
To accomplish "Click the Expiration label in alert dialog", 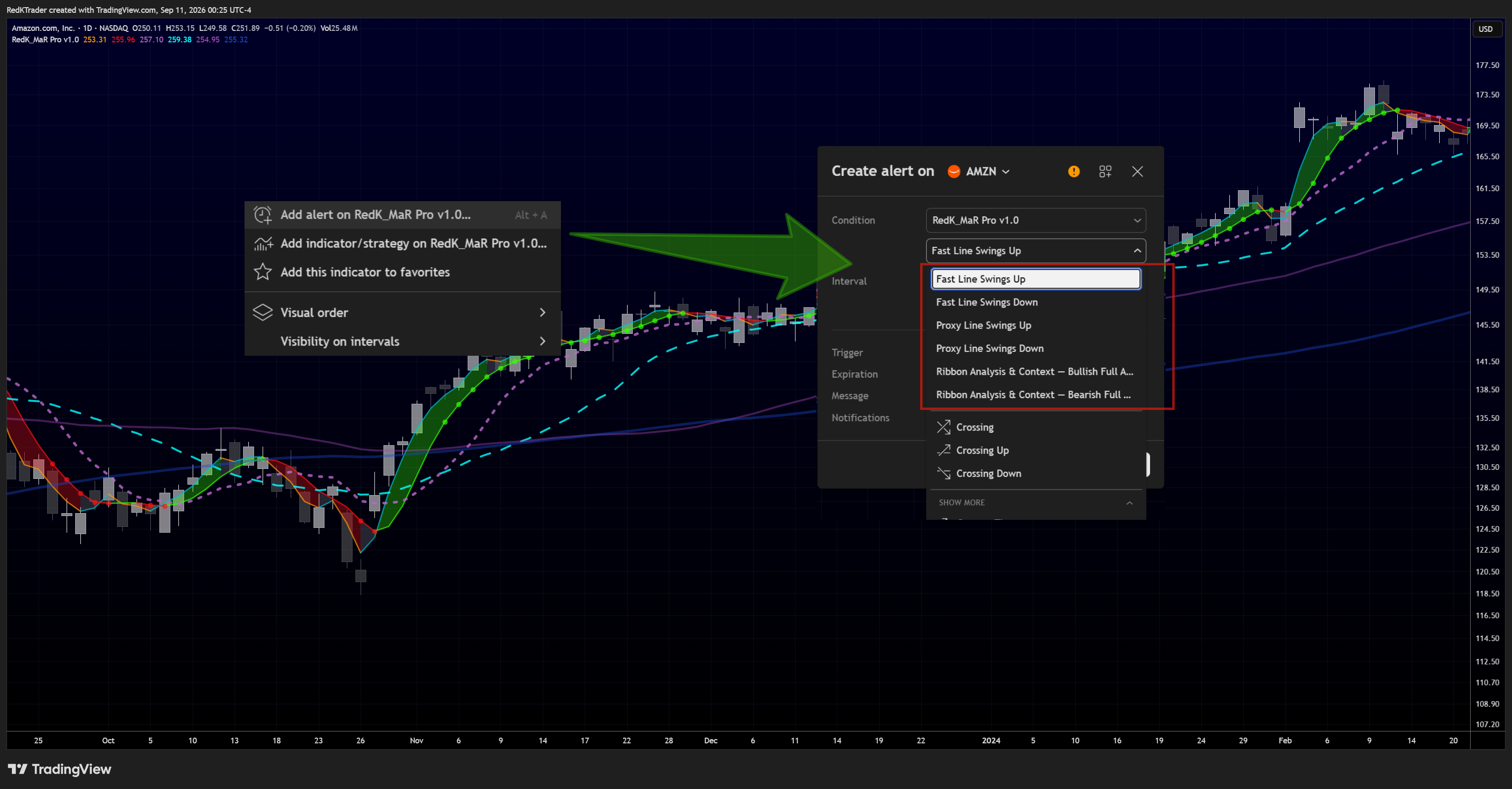I will click(x=854, y=374).
